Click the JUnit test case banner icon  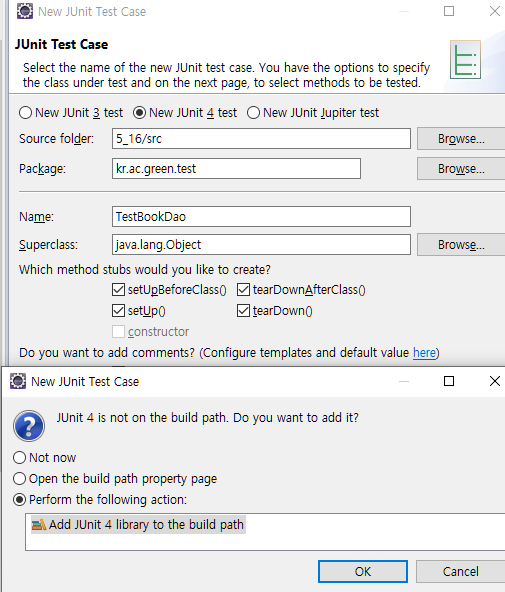pyautogui.click(x=465, y=60)
